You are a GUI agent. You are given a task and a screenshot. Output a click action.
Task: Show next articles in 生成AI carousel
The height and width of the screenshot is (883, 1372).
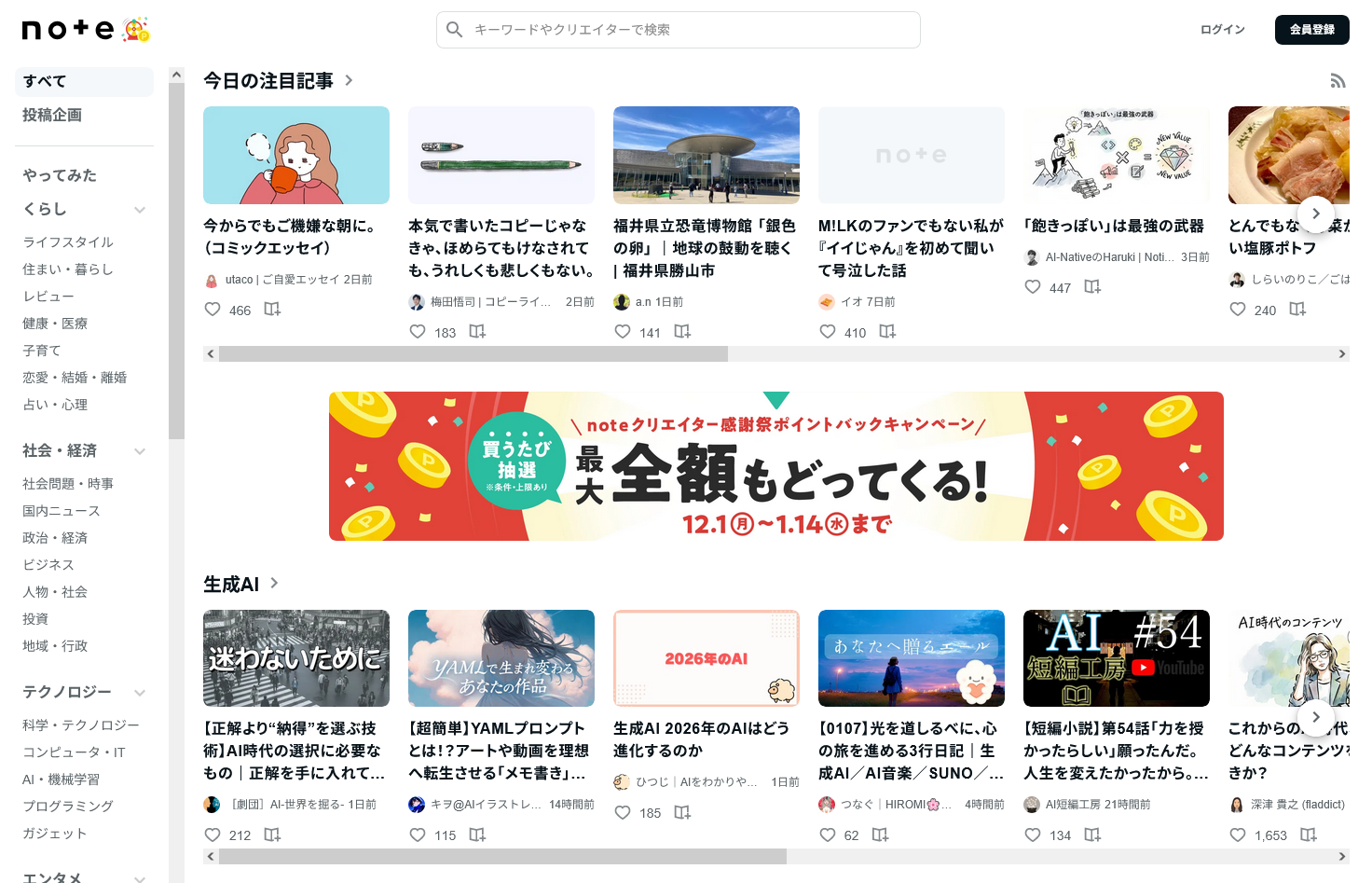(x=1315, y=717)
